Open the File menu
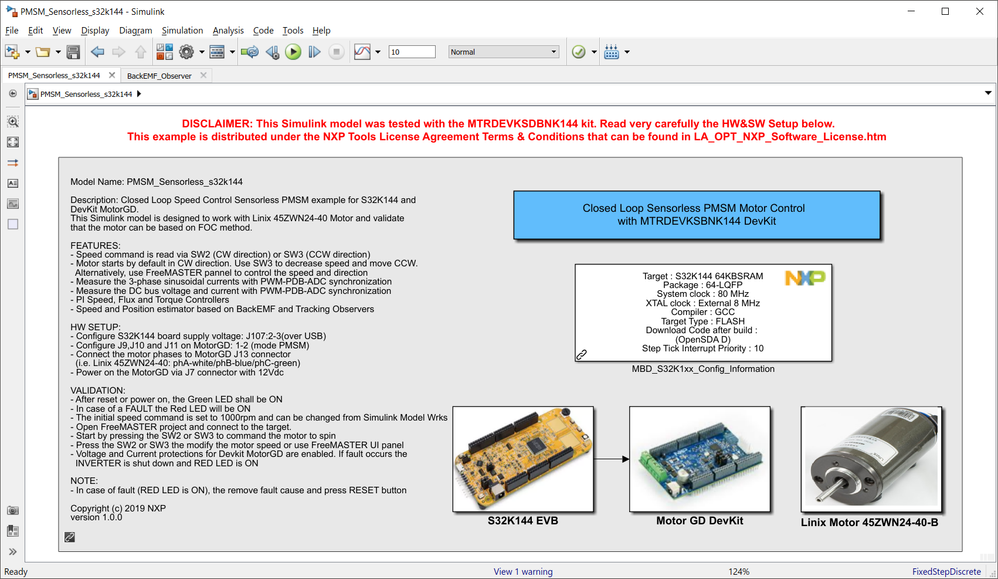 coord(12,31)
